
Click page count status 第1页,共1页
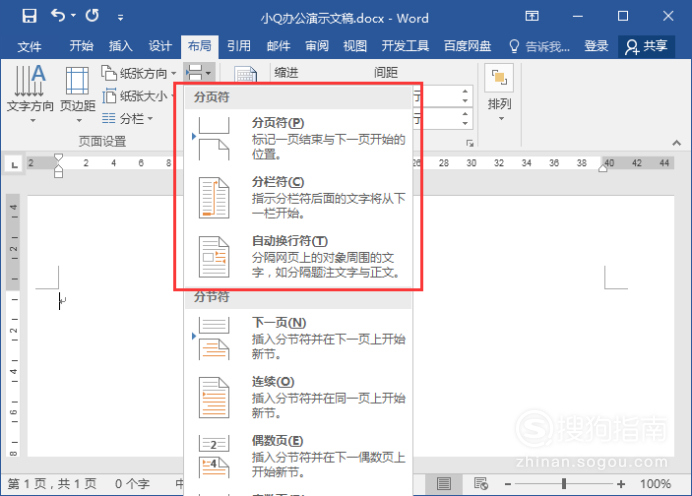pos(52,484)
